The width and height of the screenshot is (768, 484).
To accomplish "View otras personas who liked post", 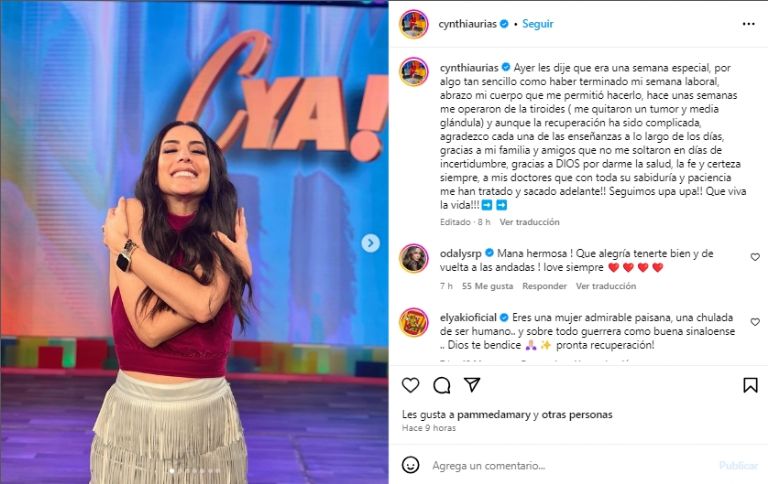I will [x=576, y=414].
